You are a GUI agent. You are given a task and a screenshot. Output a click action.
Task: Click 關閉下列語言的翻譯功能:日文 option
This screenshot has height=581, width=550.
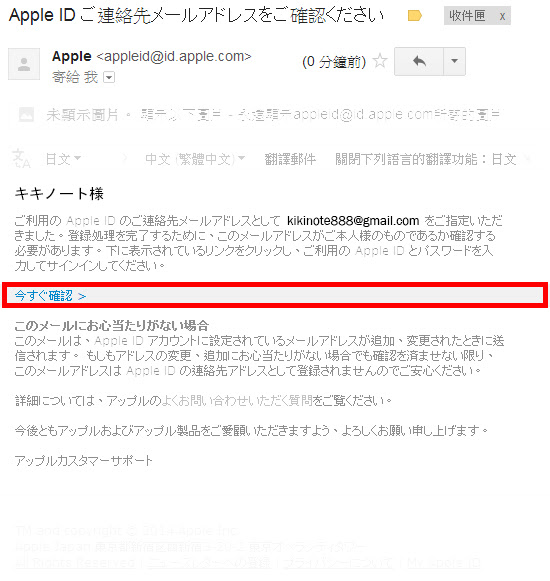click(x=426, y=159)
